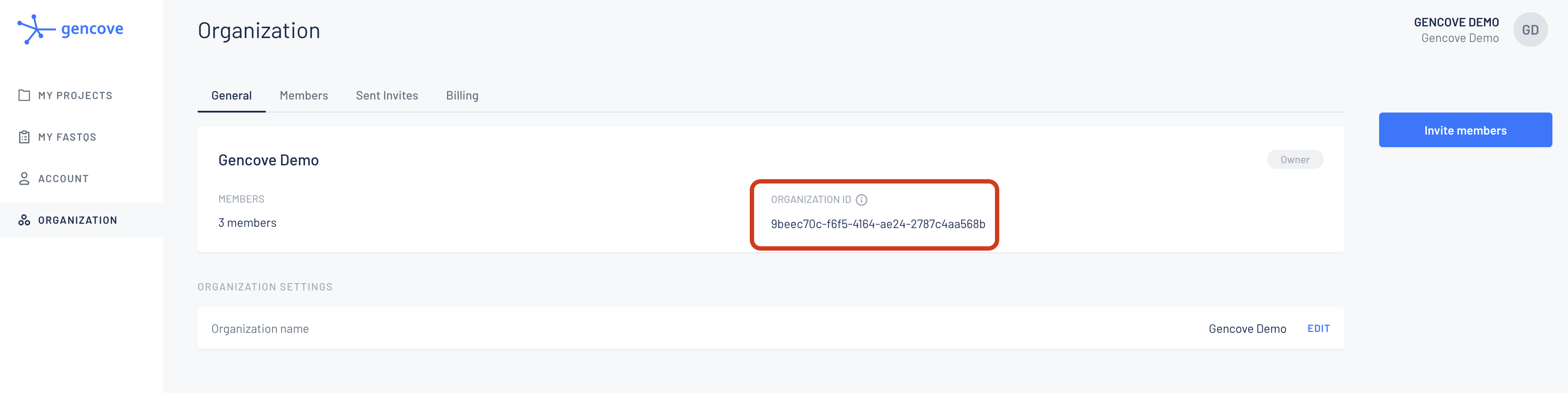1568x393 pixels.
Task: Click the Gencove logo icon
Action: [36, 29]
